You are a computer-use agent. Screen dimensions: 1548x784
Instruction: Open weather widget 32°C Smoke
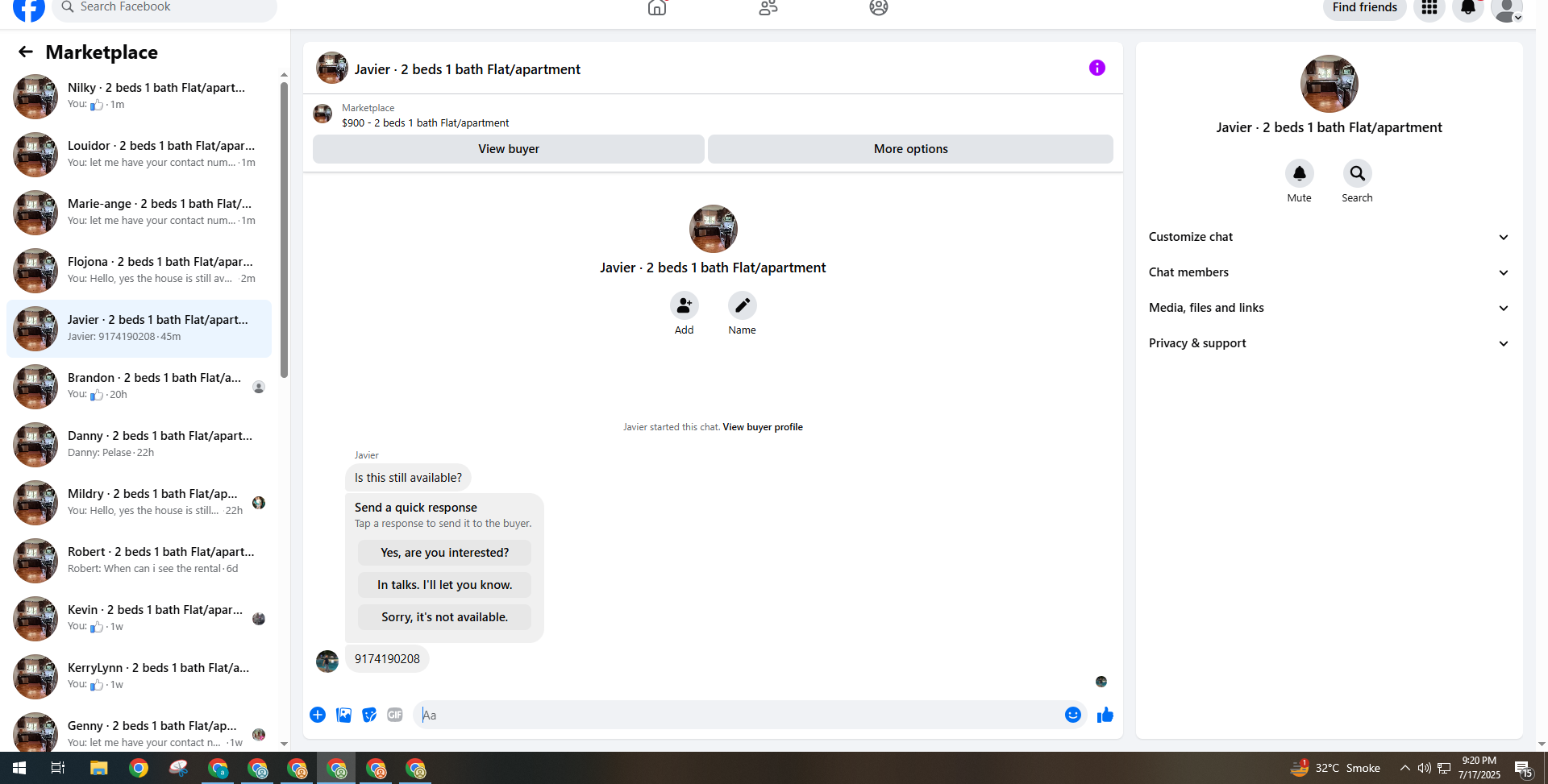pyautogui.click(x=1334, y=768)
